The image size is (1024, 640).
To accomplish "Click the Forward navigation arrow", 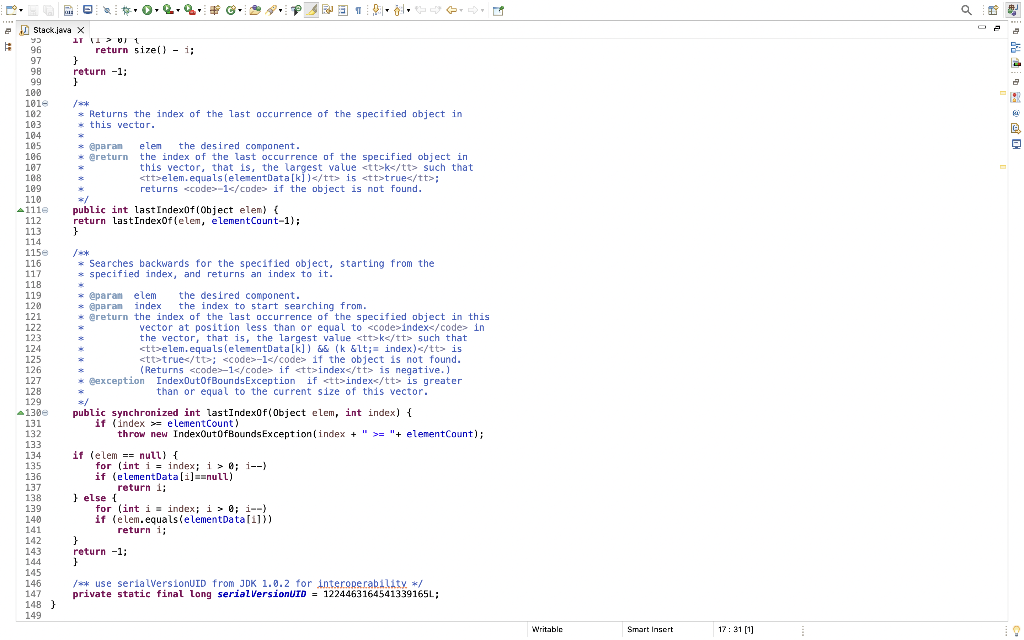I will pyautogui.click(x=473, y=10).
